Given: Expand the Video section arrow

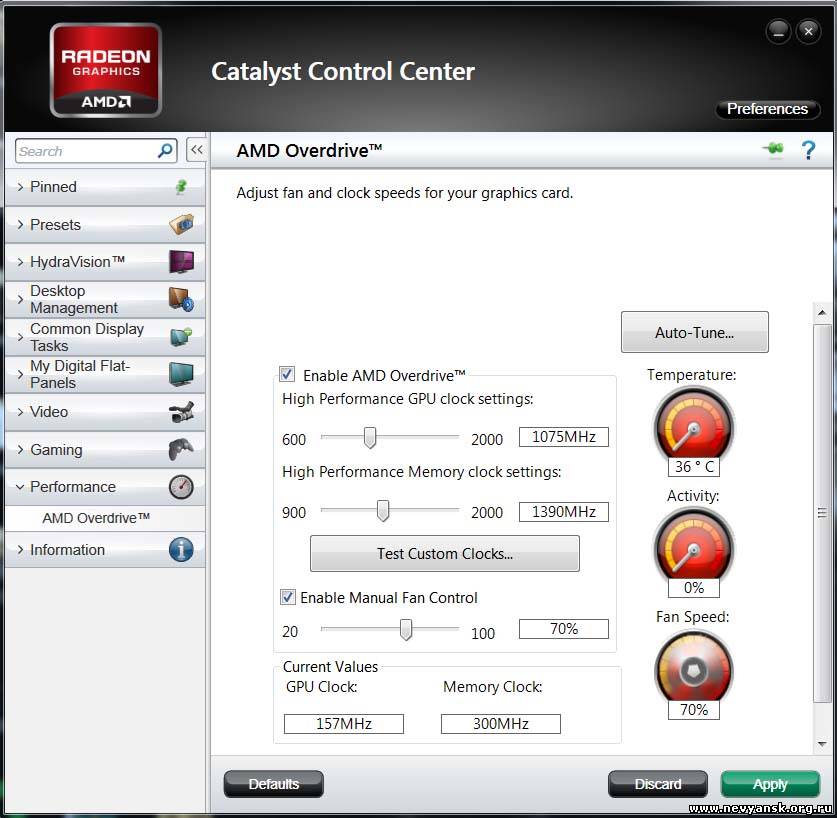Looking at the screenshot, I should 20,412.
